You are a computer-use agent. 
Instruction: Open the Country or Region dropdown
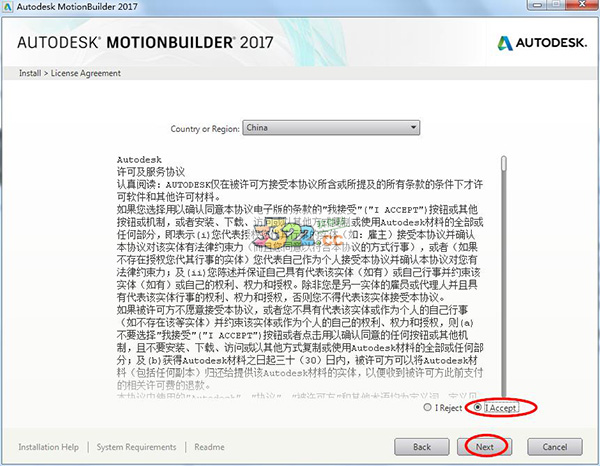point(331,127)
